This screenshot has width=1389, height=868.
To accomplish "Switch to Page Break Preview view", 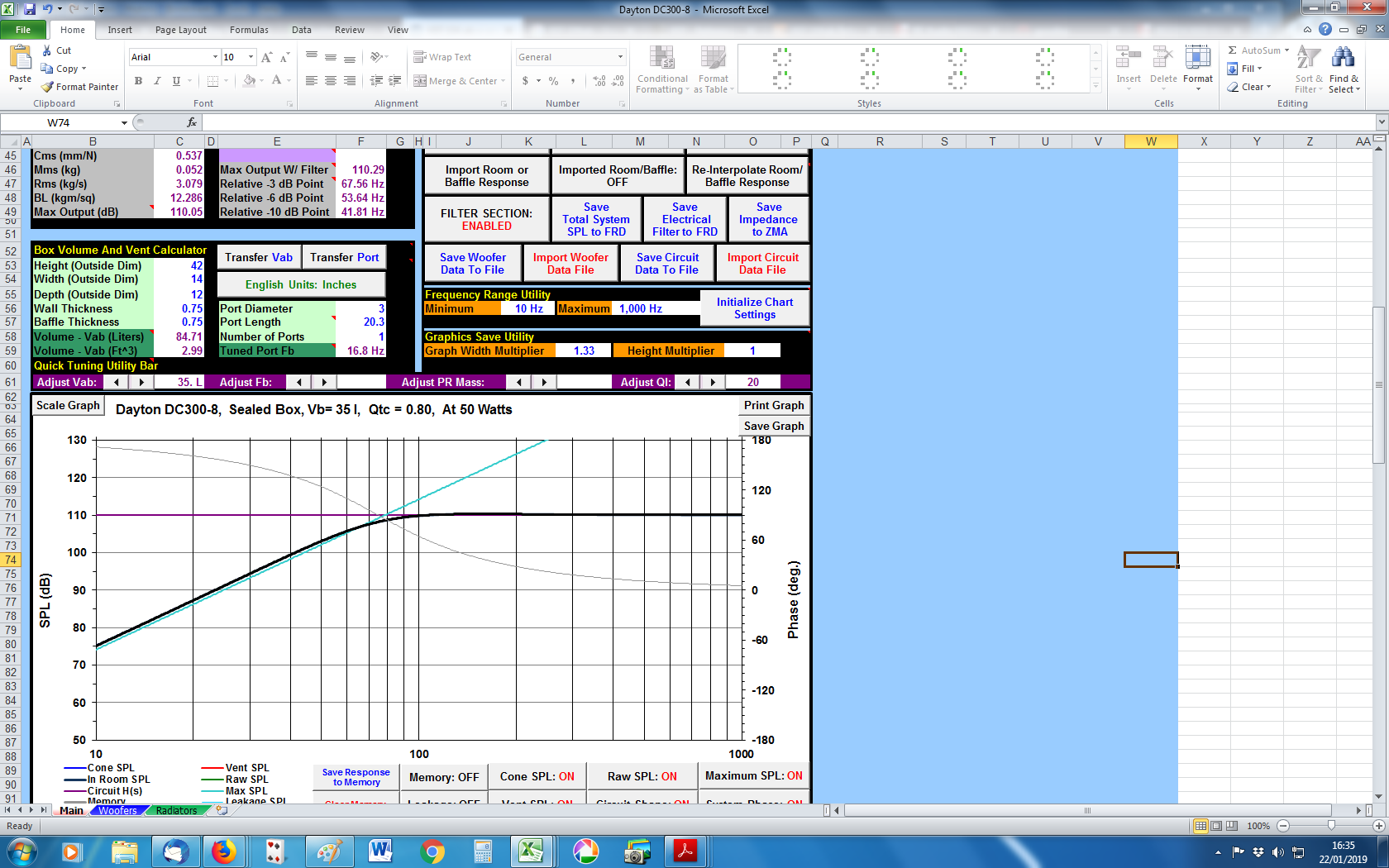I will pyautogui.click(x=1232, y=826).
